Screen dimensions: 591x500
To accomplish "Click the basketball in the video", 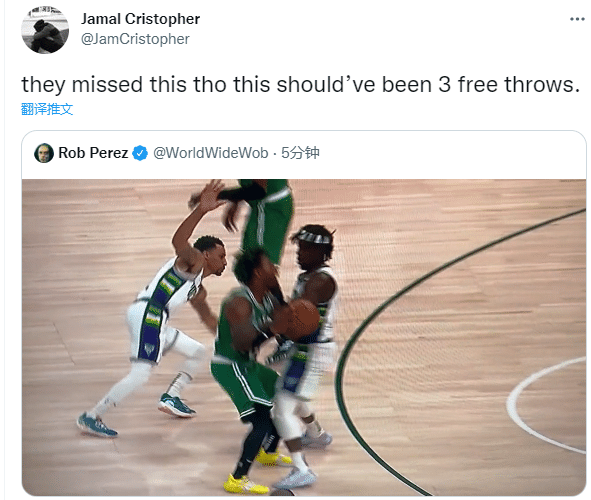I will [300, 320].
